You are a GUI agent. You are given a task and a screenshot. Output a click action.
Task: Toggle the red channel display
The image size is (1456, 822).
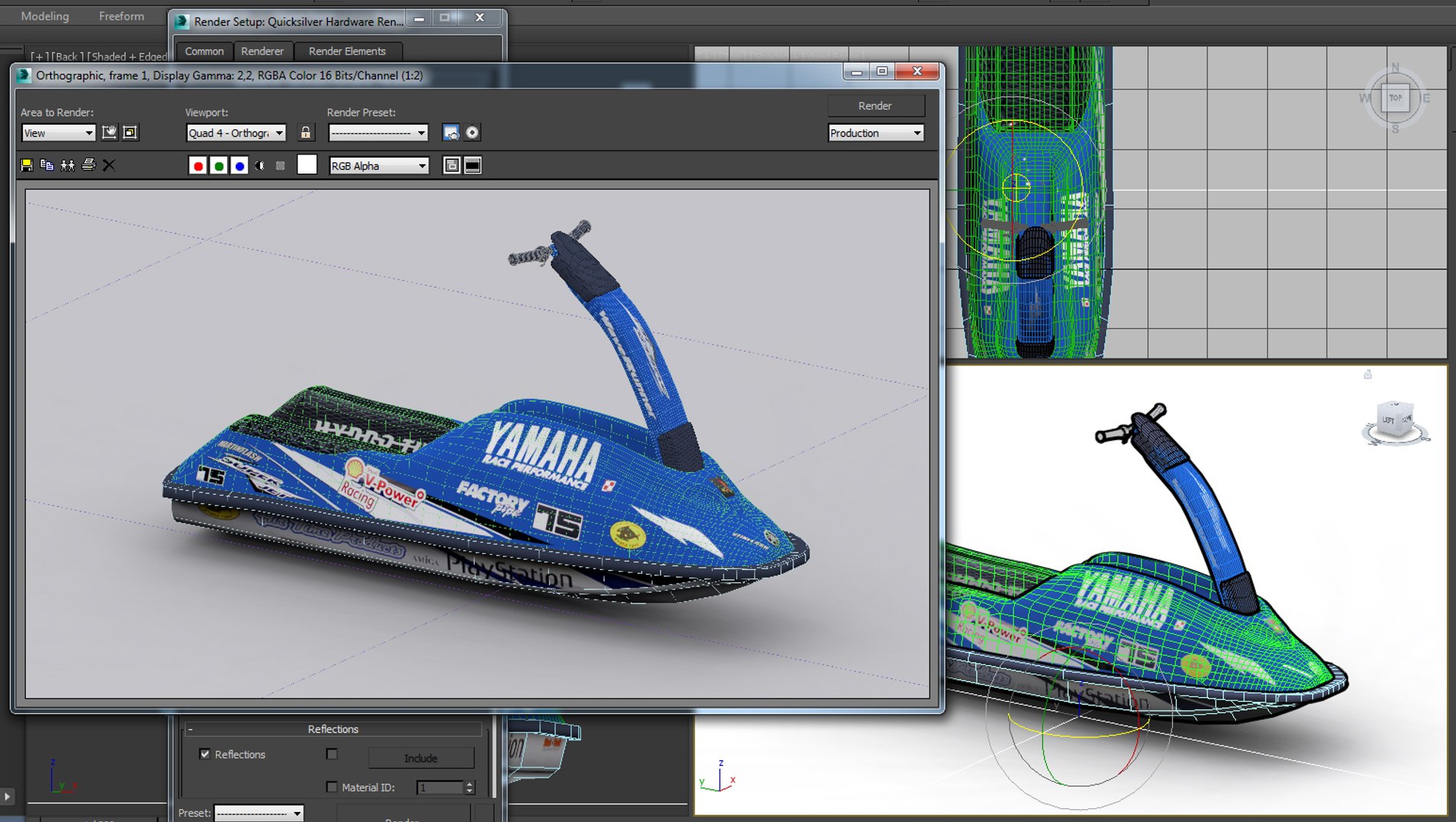(198, 166)
